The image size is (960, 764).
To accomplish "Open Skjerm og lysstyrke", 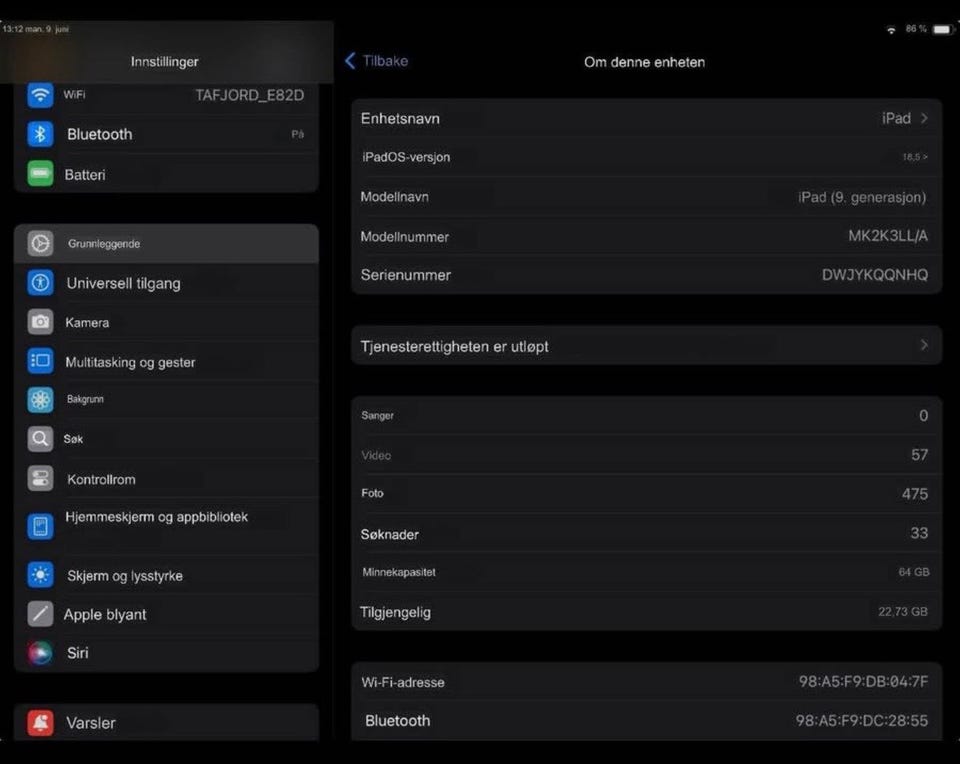I will pos(167,575).
